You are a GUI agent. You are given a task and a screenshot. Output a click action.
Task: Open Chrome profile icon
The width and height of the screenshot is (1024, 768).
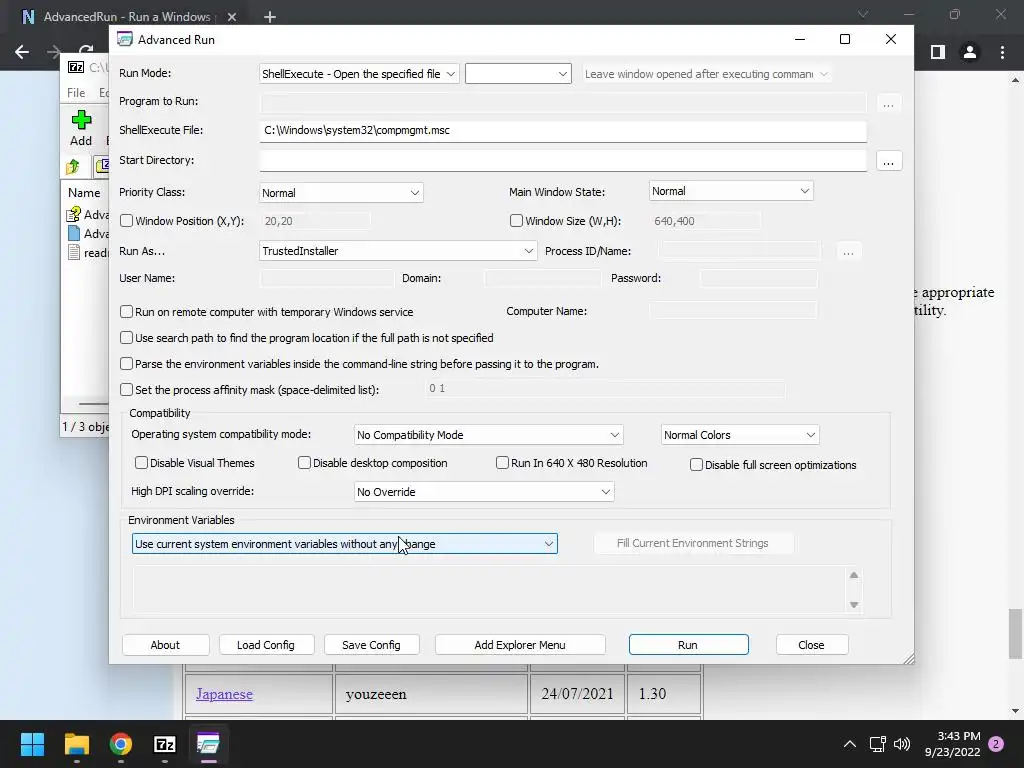(970, 52)
